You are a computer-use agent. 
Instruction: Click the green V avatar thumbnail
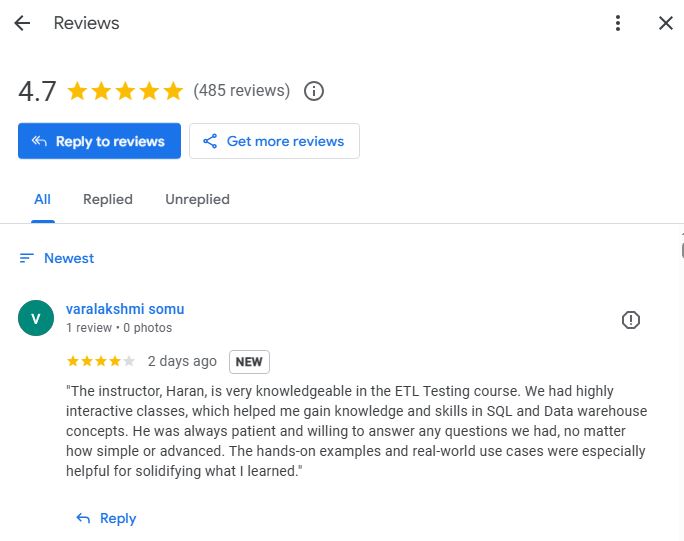pos(36,318)
